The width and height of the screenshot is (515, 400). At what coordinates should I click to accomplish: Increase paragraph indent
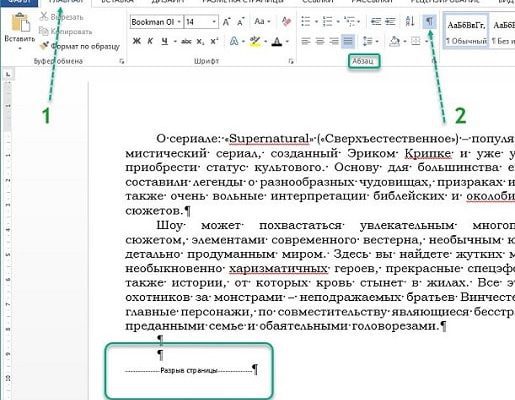[x=390, y=22]
